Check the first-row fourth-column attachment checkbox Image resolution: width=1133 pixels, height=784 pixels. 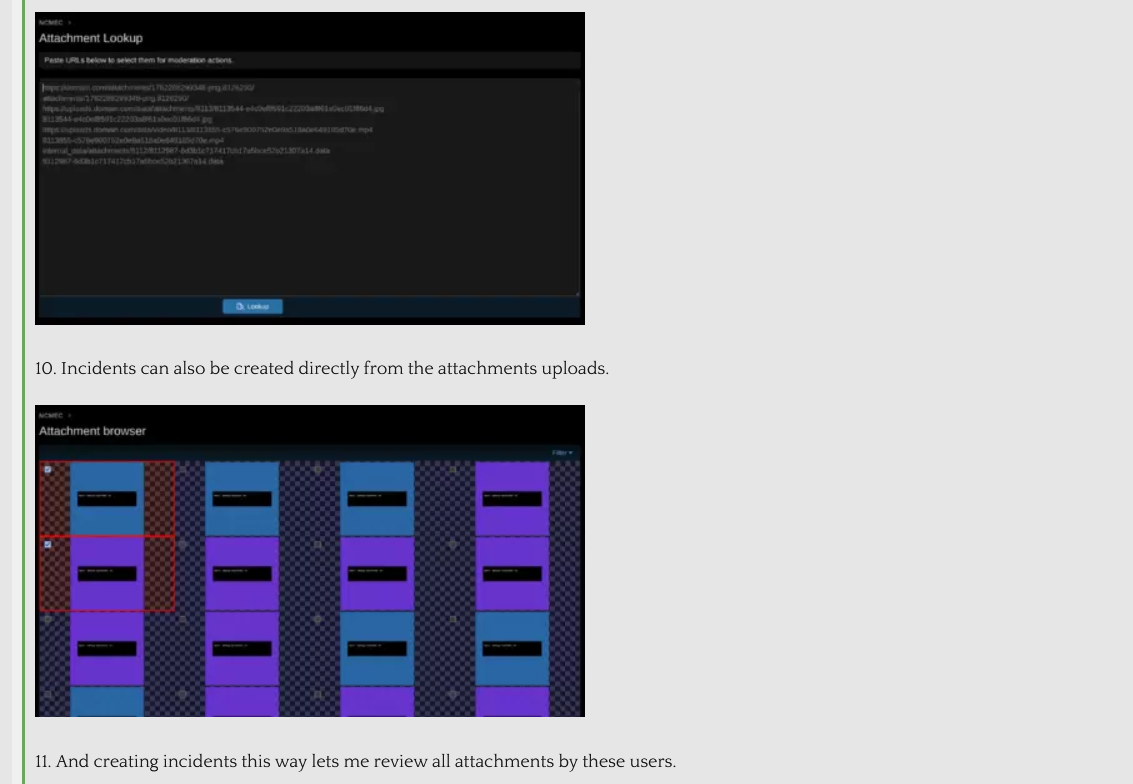coord(452,469)
